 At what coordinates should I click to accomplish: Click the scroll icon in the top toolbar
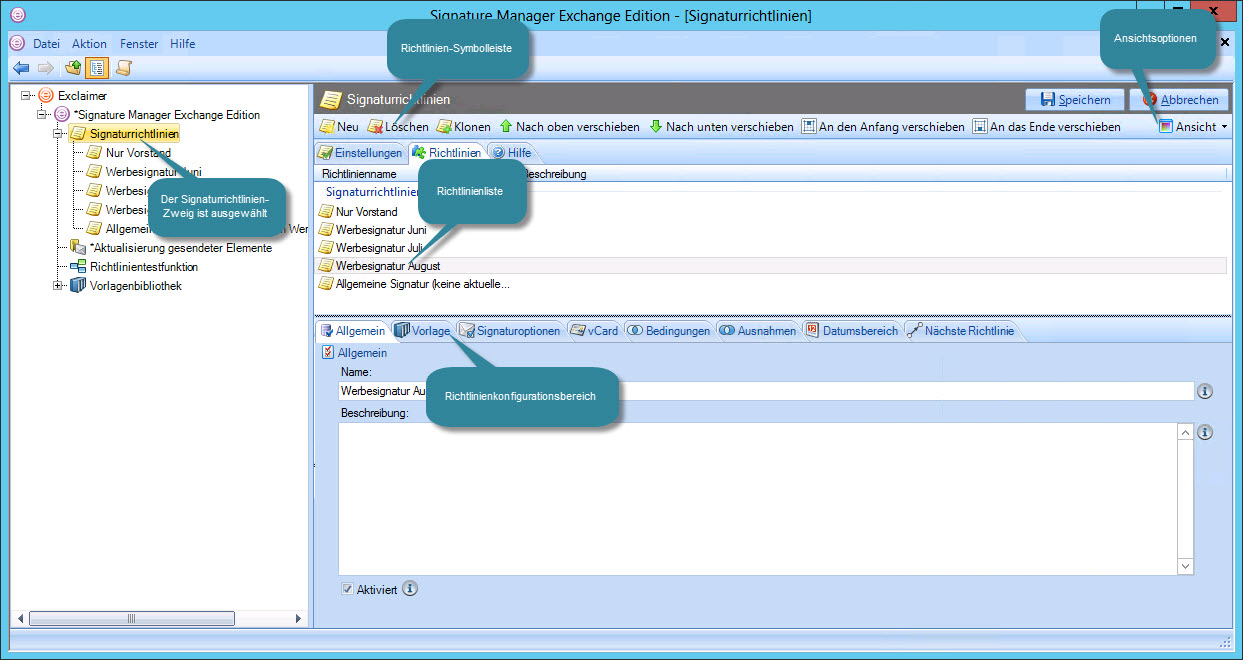coord(123,68)
